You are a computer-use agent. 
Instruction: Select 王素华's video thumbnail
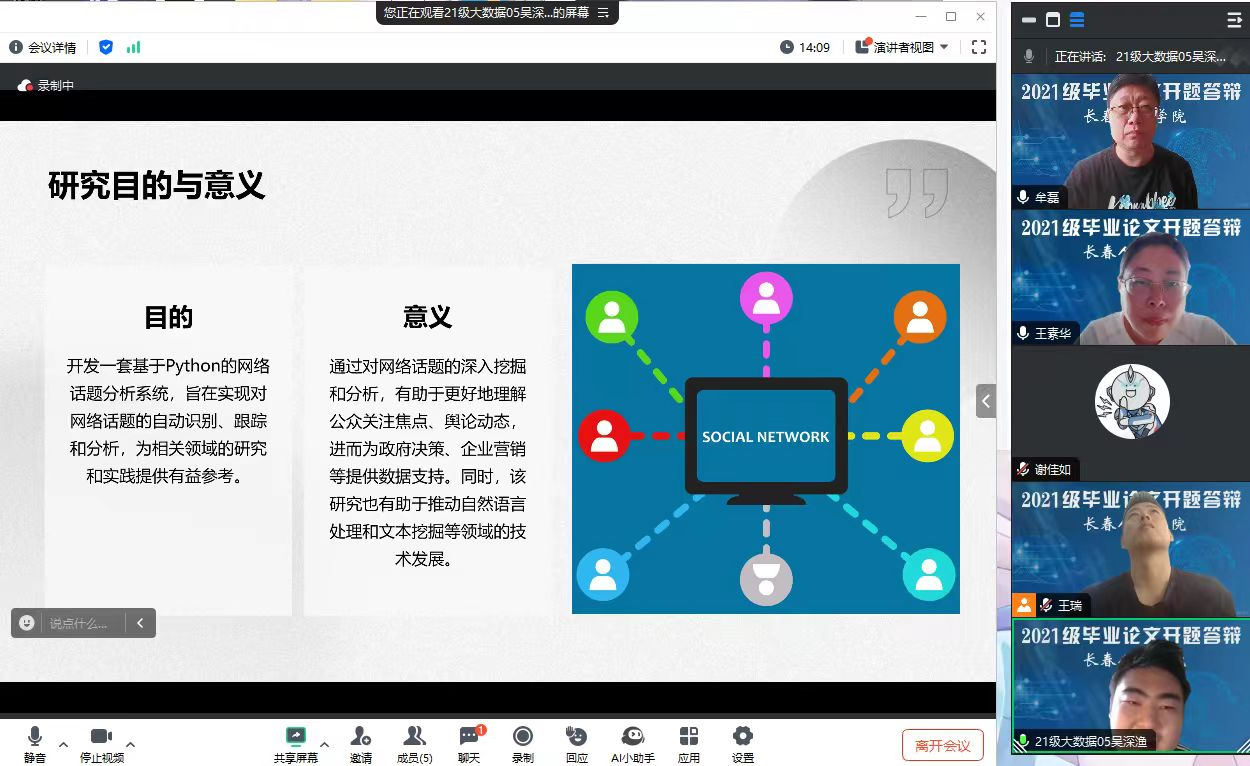coord(1131,277)
